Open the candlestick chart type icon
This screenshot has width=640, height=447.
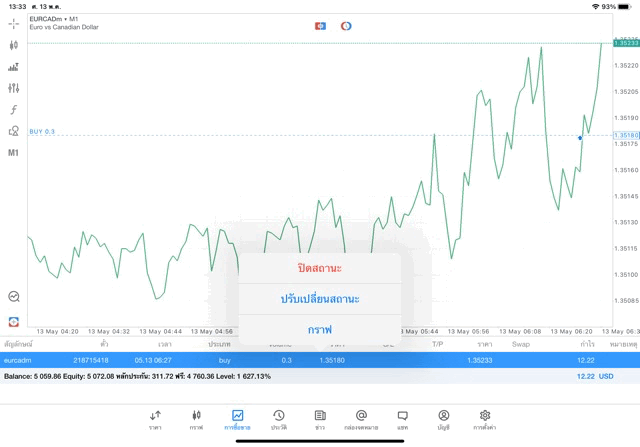tap(13, 45)
